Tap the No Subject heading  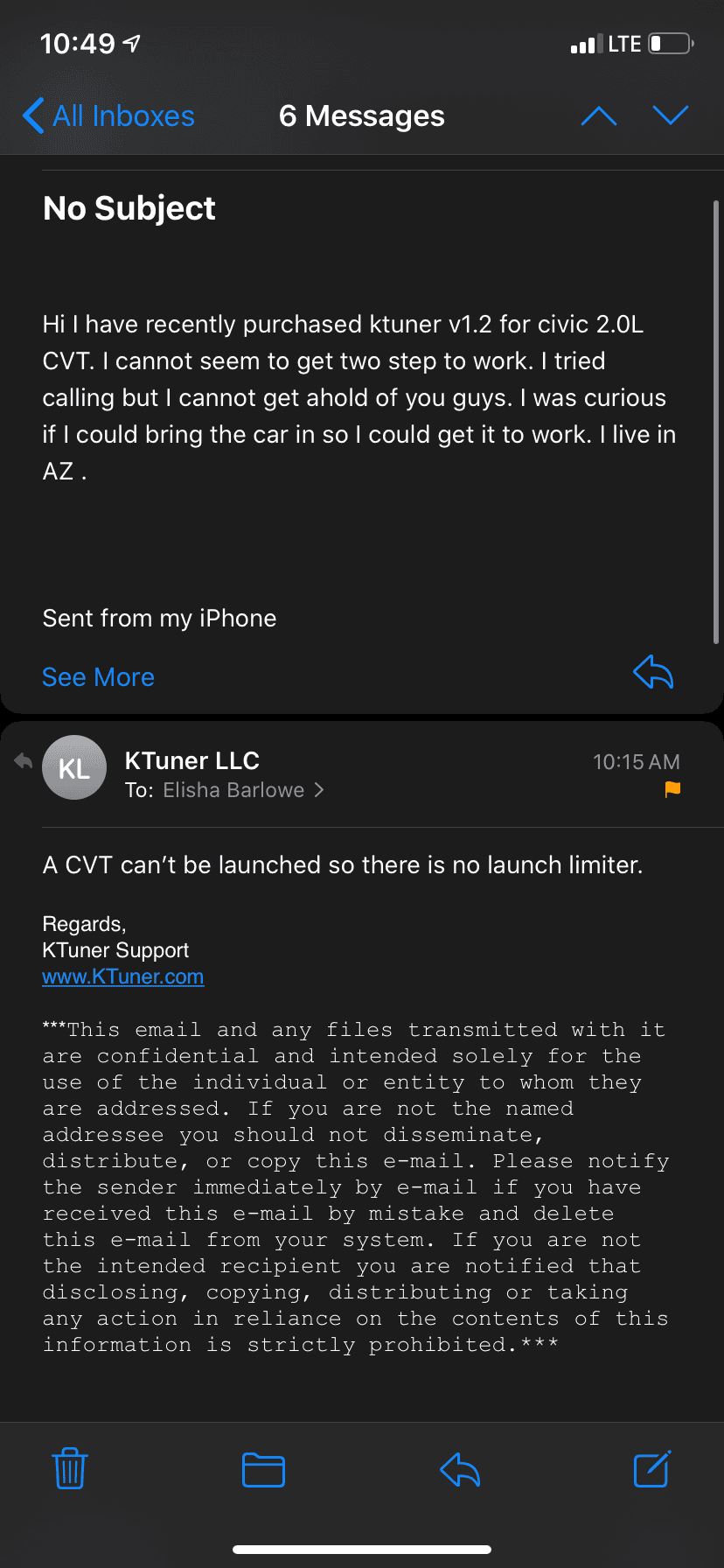129,208
